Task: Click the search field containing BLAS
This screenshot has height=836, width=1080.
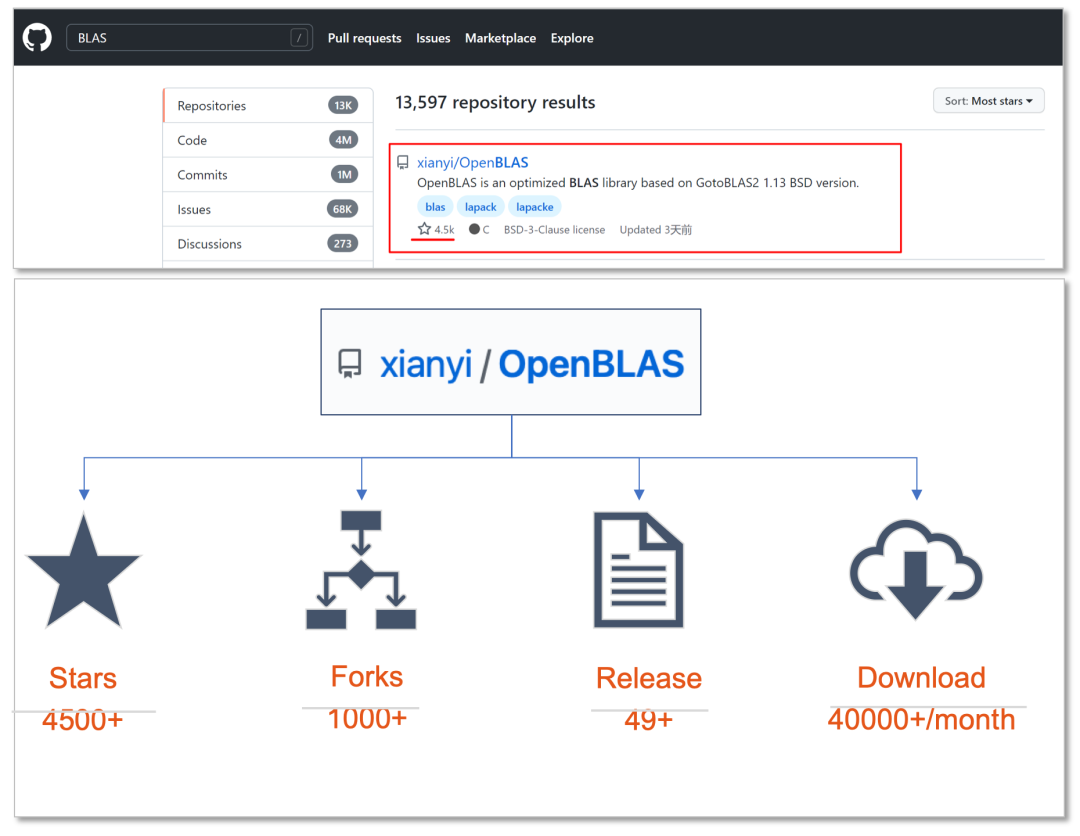Action: click(x=180, y=38)
